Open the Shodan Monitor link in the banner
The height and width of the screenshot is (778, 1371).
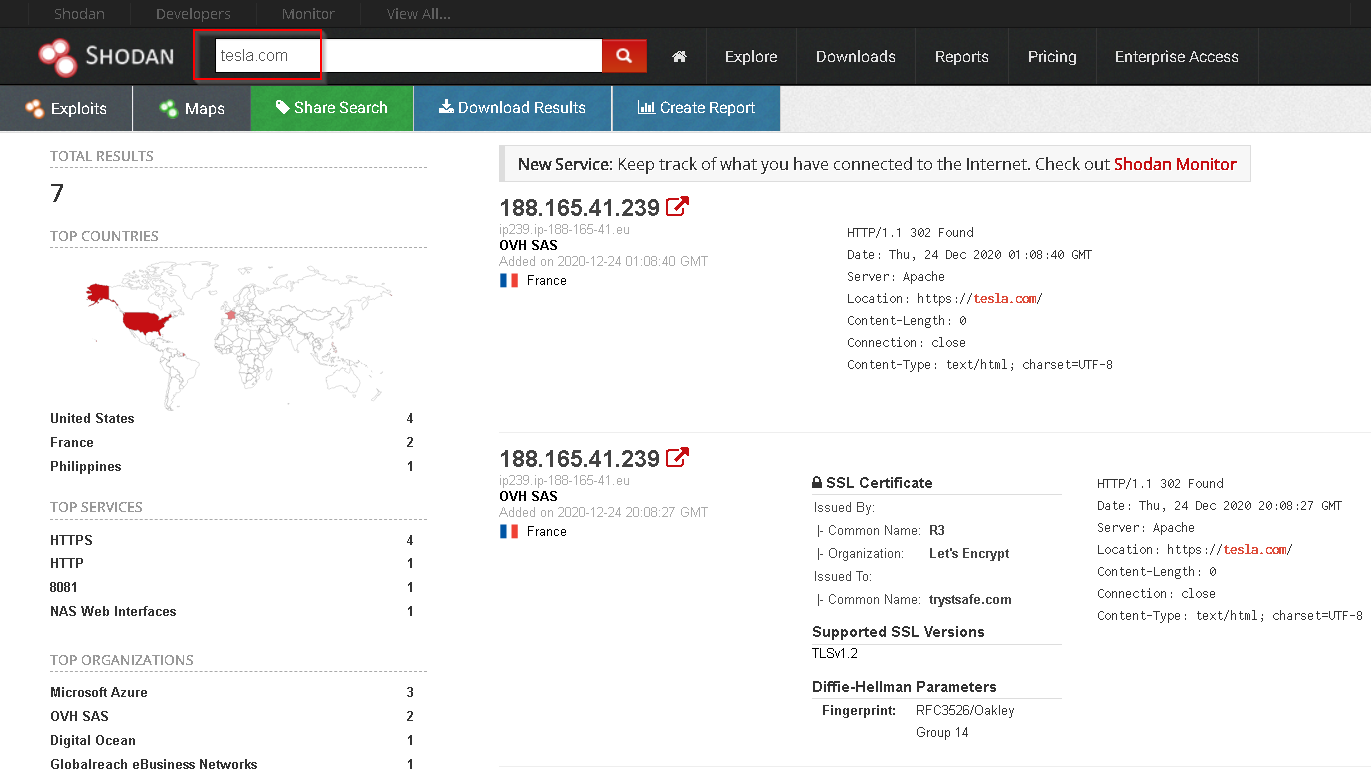(1174, 163)
